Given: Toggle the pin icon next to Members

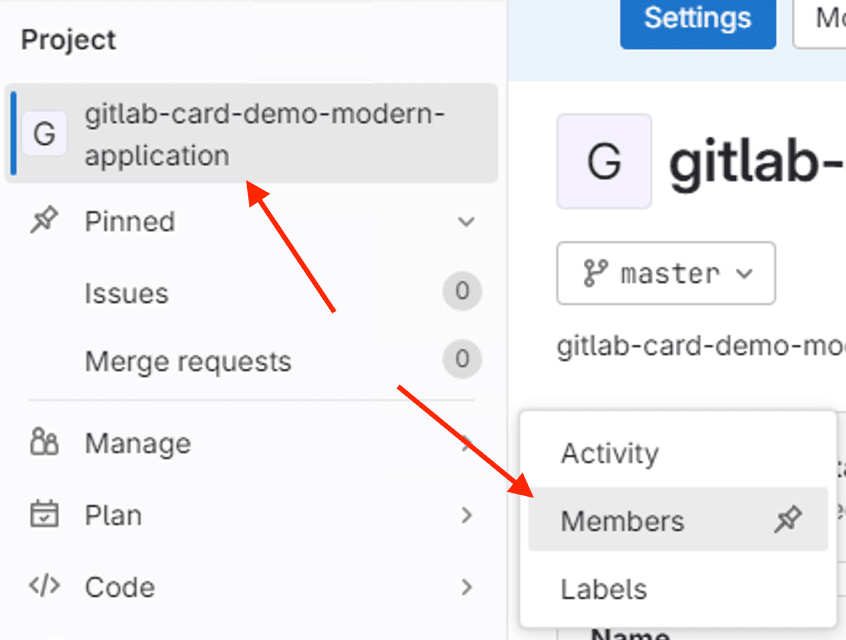Looking at the screenshot, I should [789, 520].
